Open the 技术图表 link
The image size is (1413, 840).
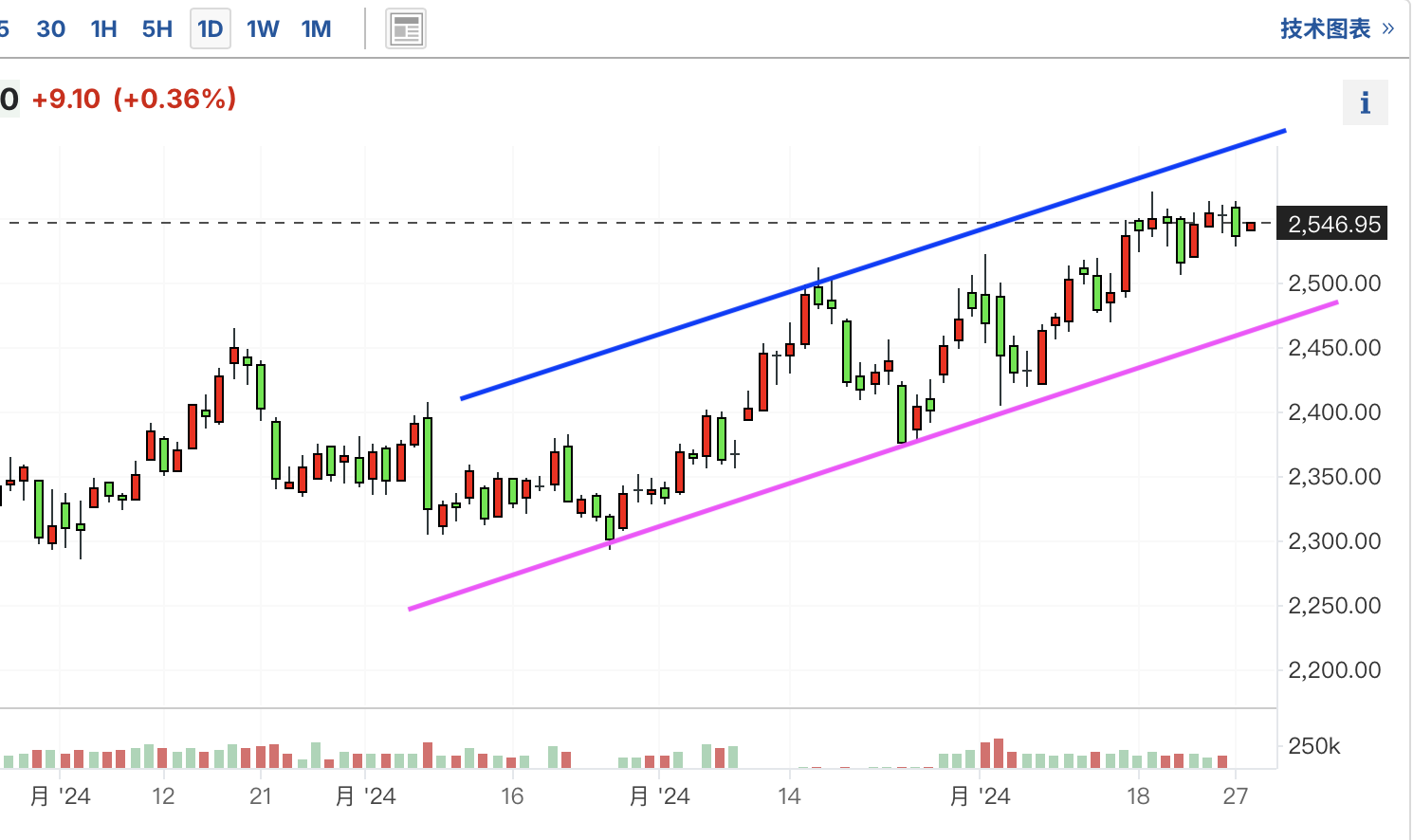[1337, 28]
